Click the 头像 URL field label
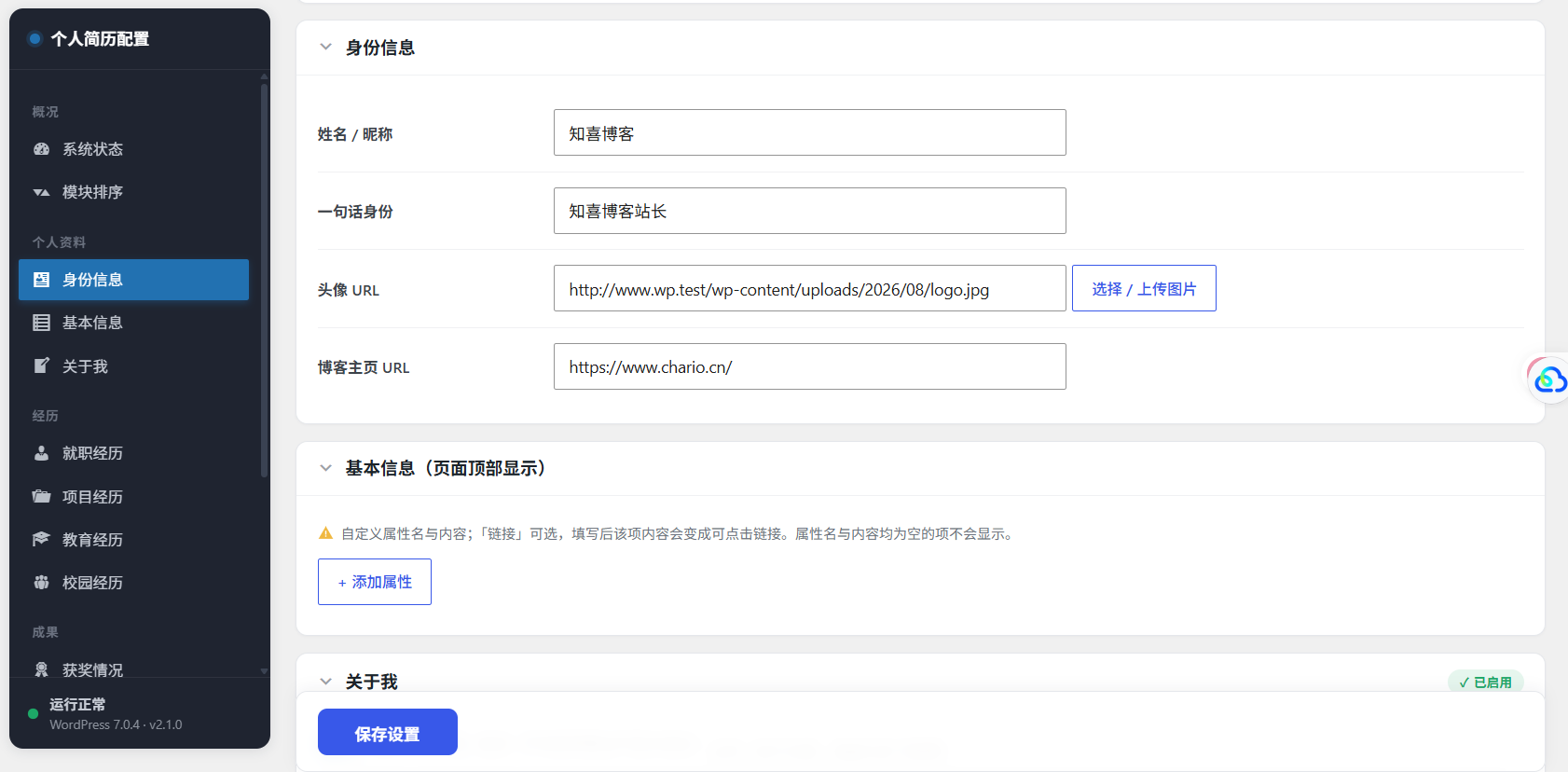The image size is (1568, 772). tap(349, 290)
